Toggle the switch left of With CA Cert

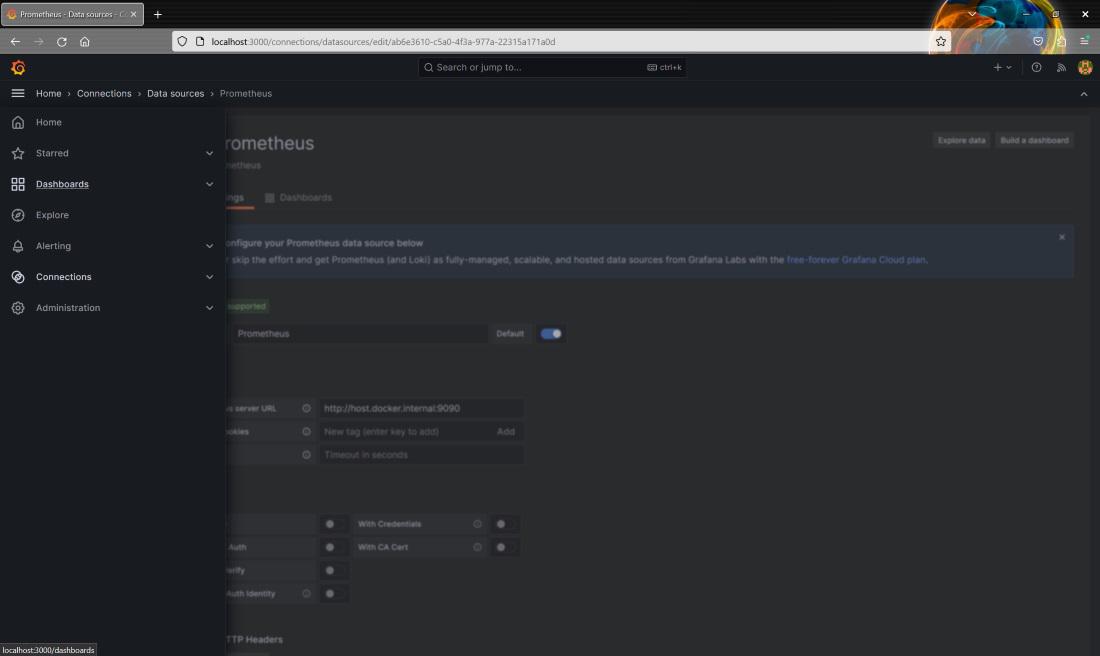coord(333,547)
